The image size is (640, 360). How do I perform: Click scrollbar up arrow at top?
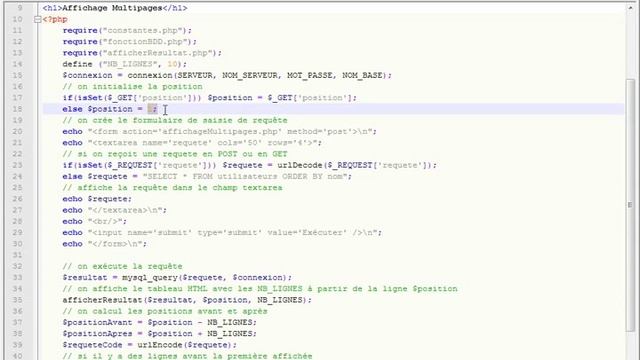tap(630, 8)
